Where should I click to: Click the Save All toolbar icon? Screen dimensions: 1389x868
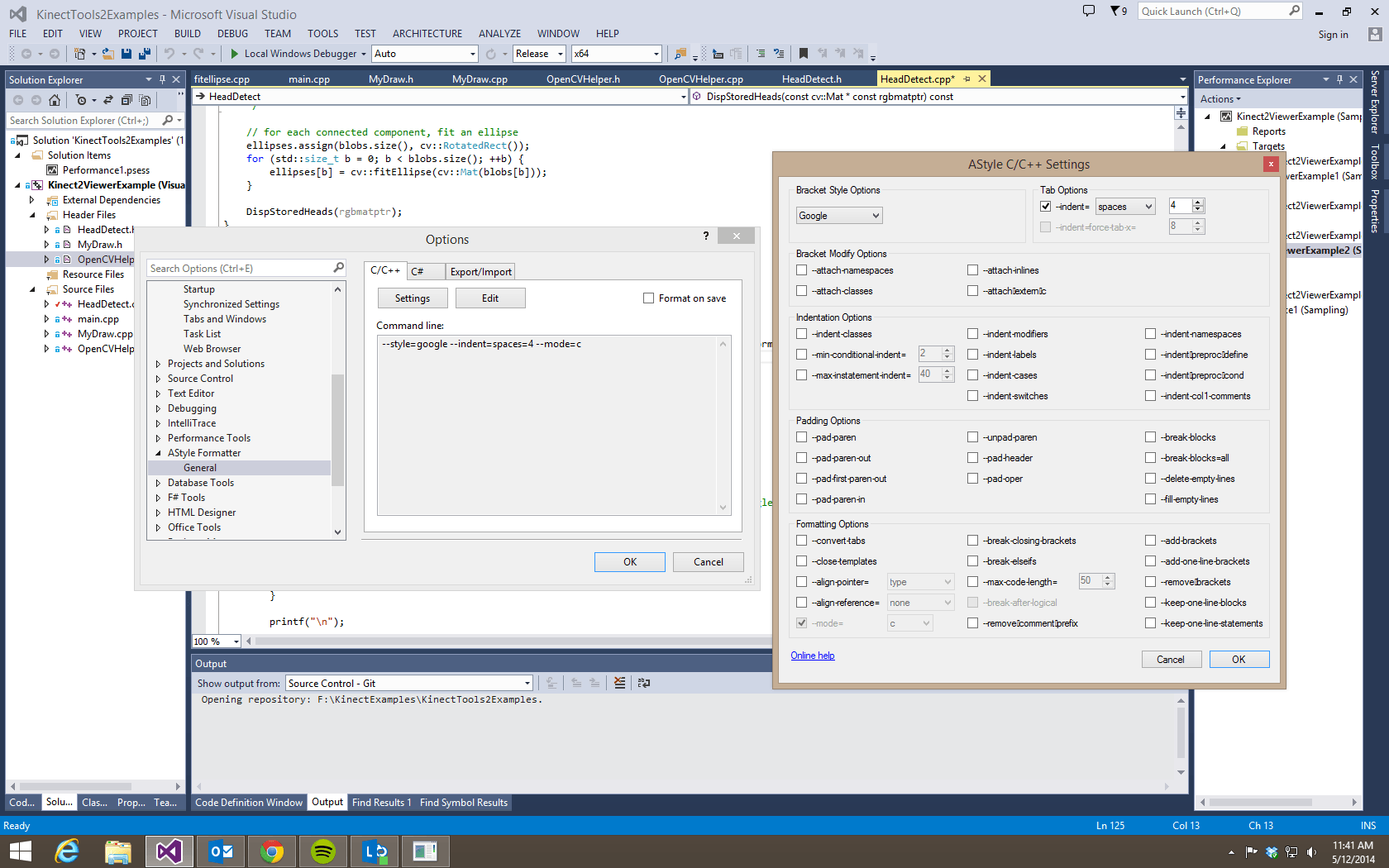point(145,54)
